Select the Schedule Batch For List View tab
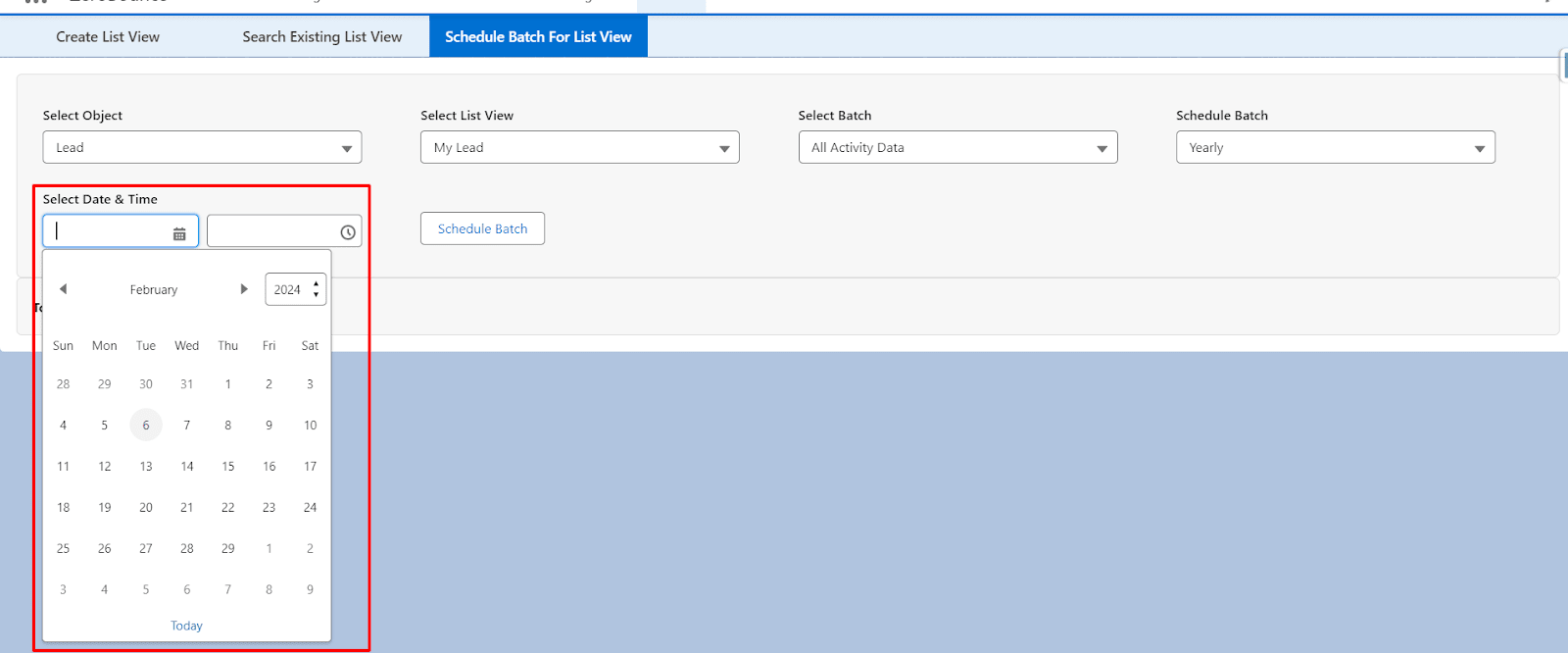1568x653 pixels. point(538,37)
